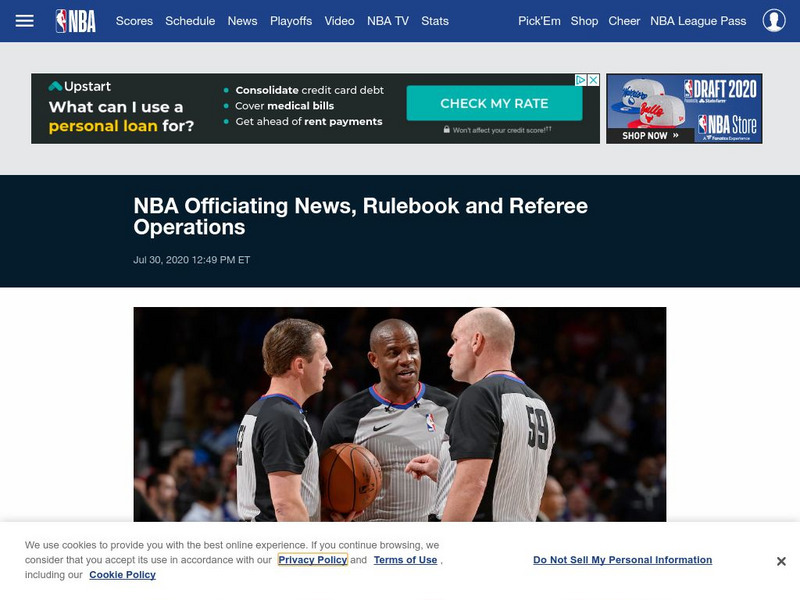Open the Privacy Policy link
Viewport: 800px width, 600px height.
(313, 560)
